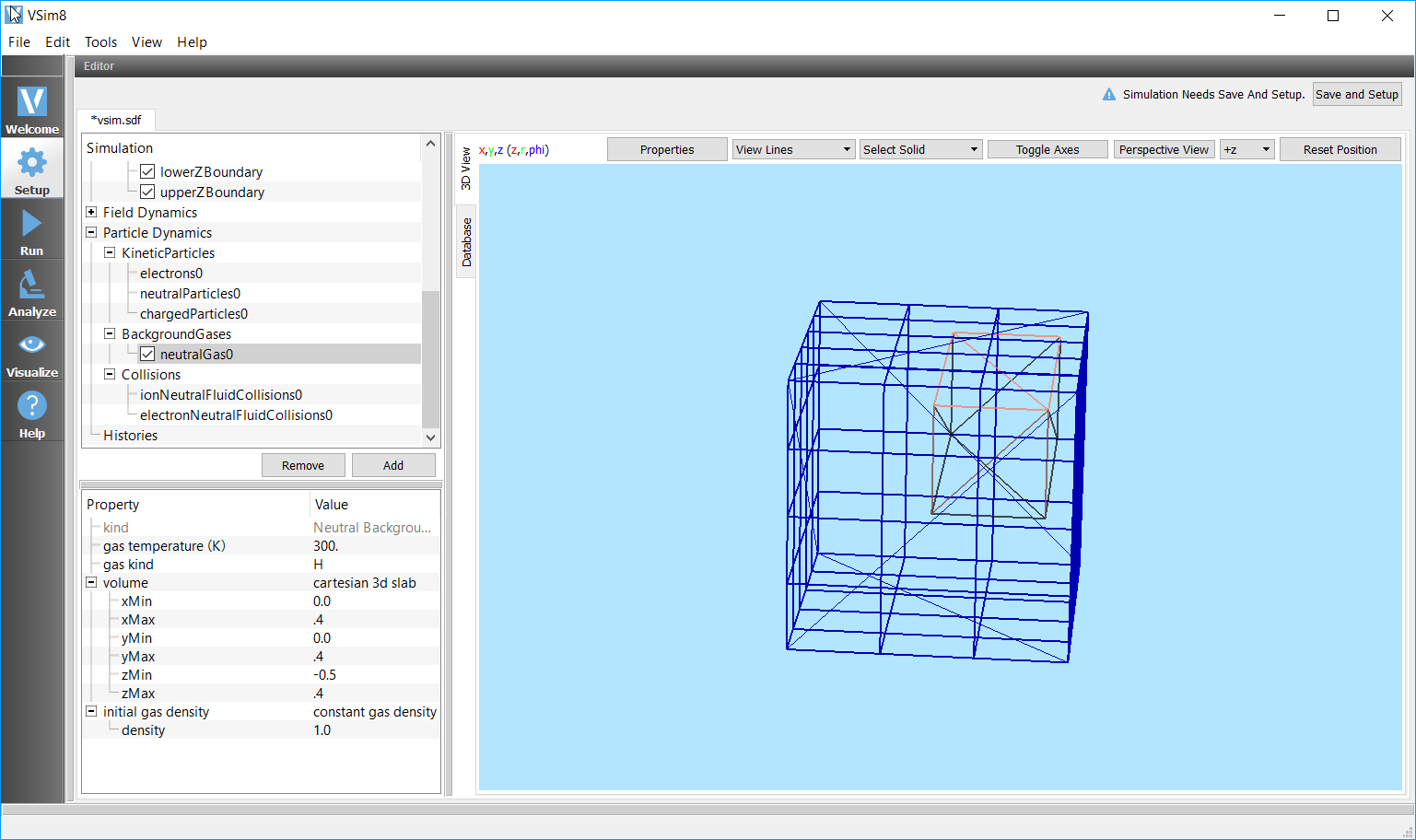Click the simulation warning triangle icon
The image size is (1416, 840).
[x=1109, y=94]
